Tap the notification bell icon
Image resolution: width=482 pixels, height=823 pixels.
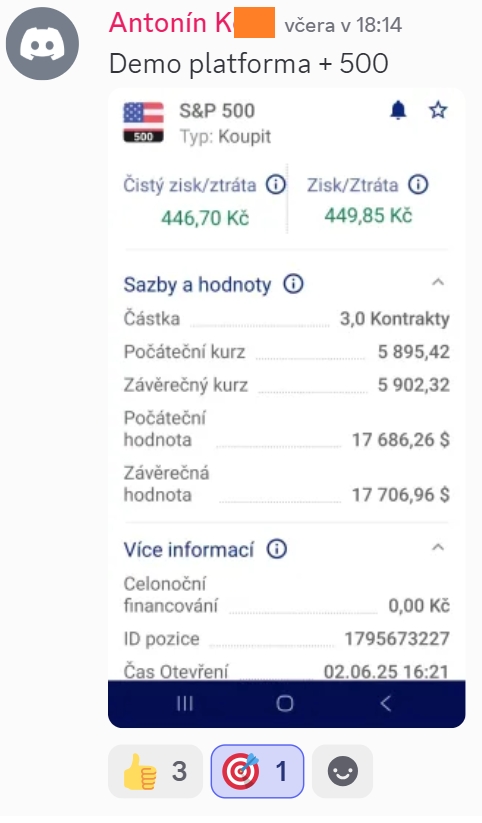coord(399,110)
